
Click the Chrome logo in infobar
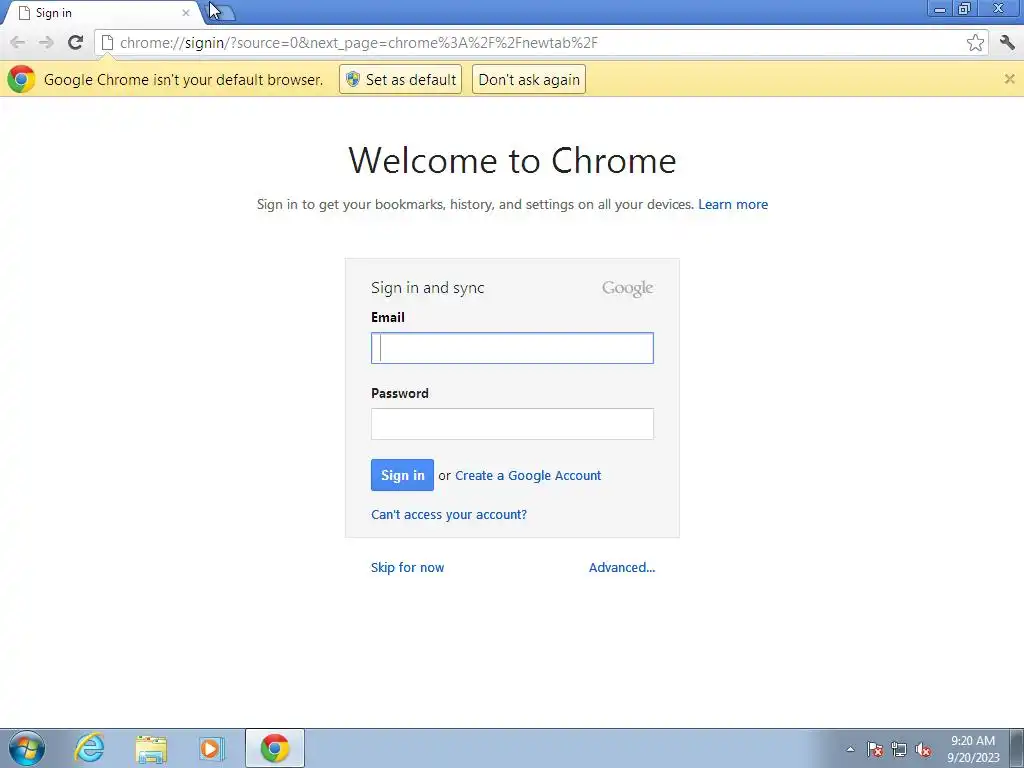click(21, 79)
